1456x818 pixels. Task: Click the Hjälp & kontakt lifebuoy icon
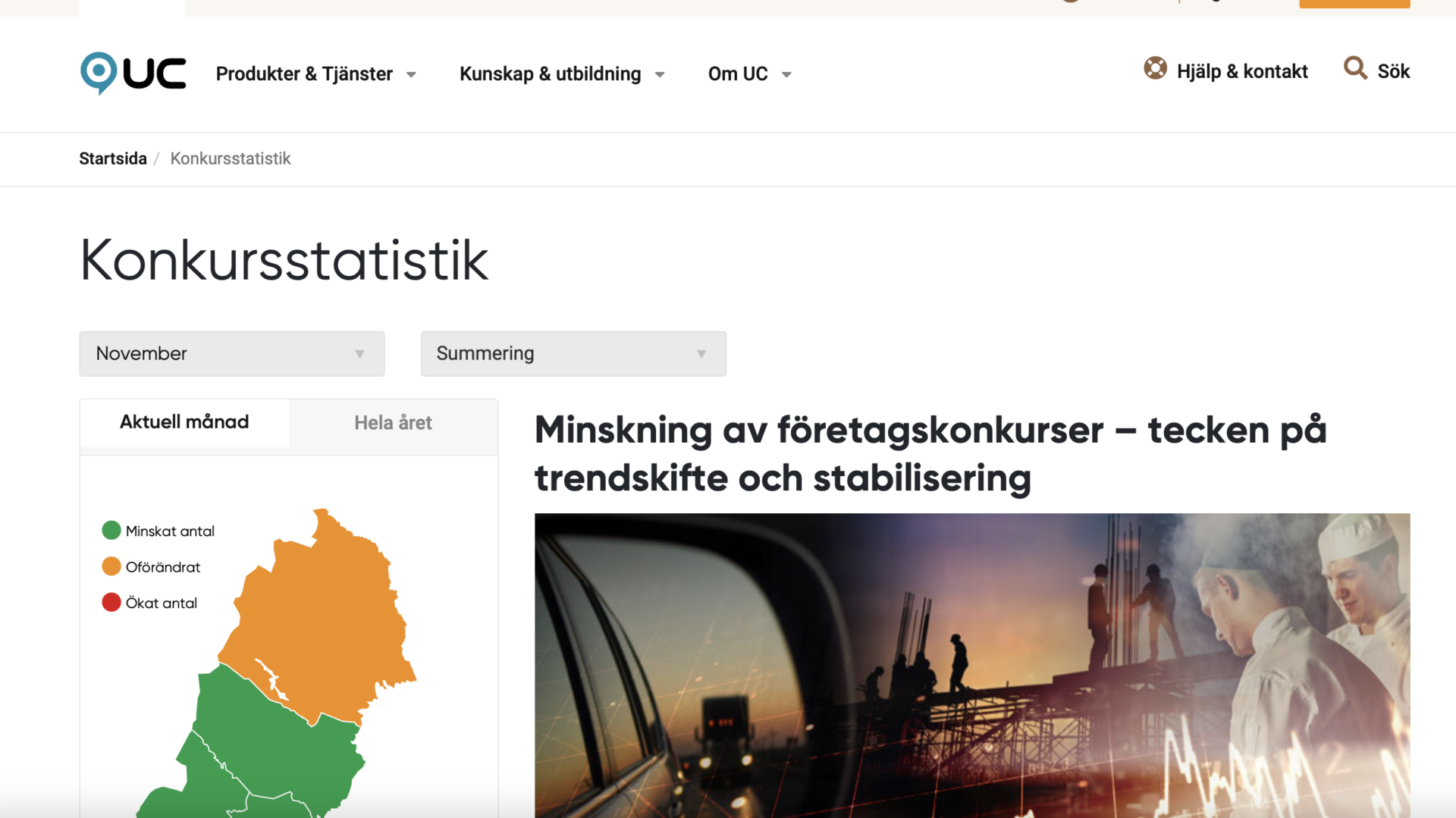pos(1155,68)
